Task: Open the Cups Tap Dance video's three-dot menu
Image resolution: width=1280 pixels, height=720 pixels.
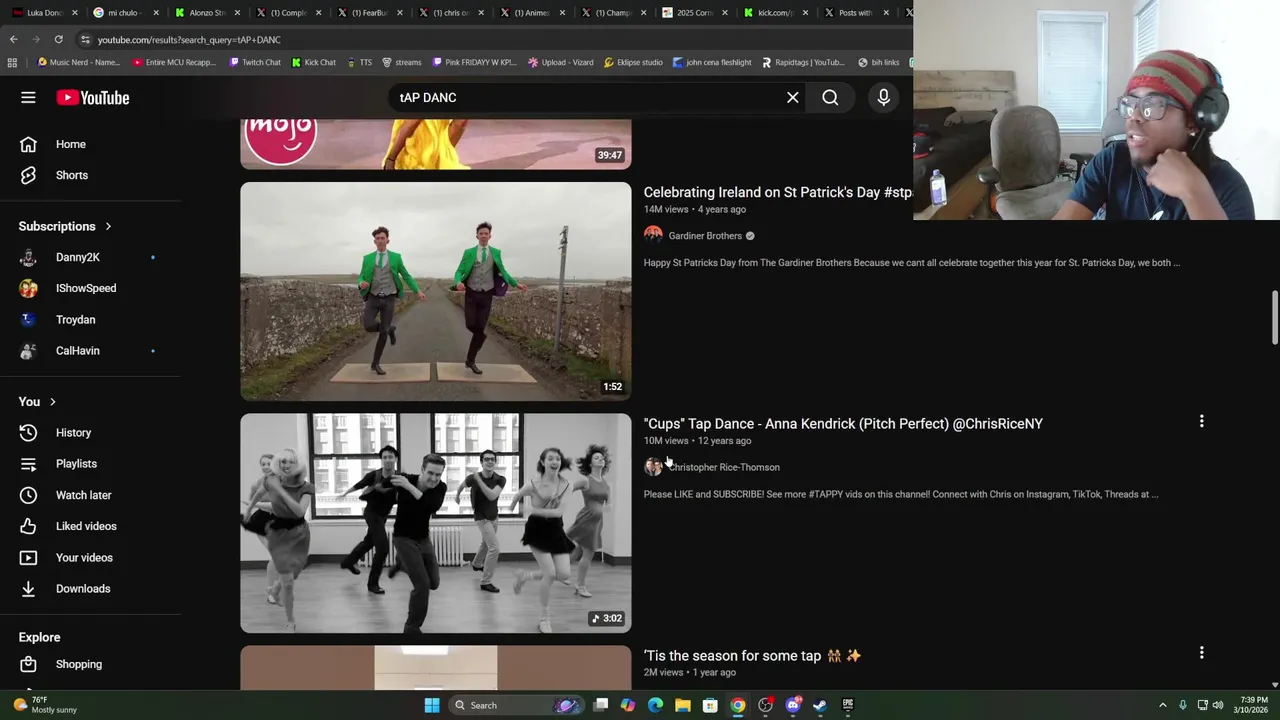Action: 1201,421
